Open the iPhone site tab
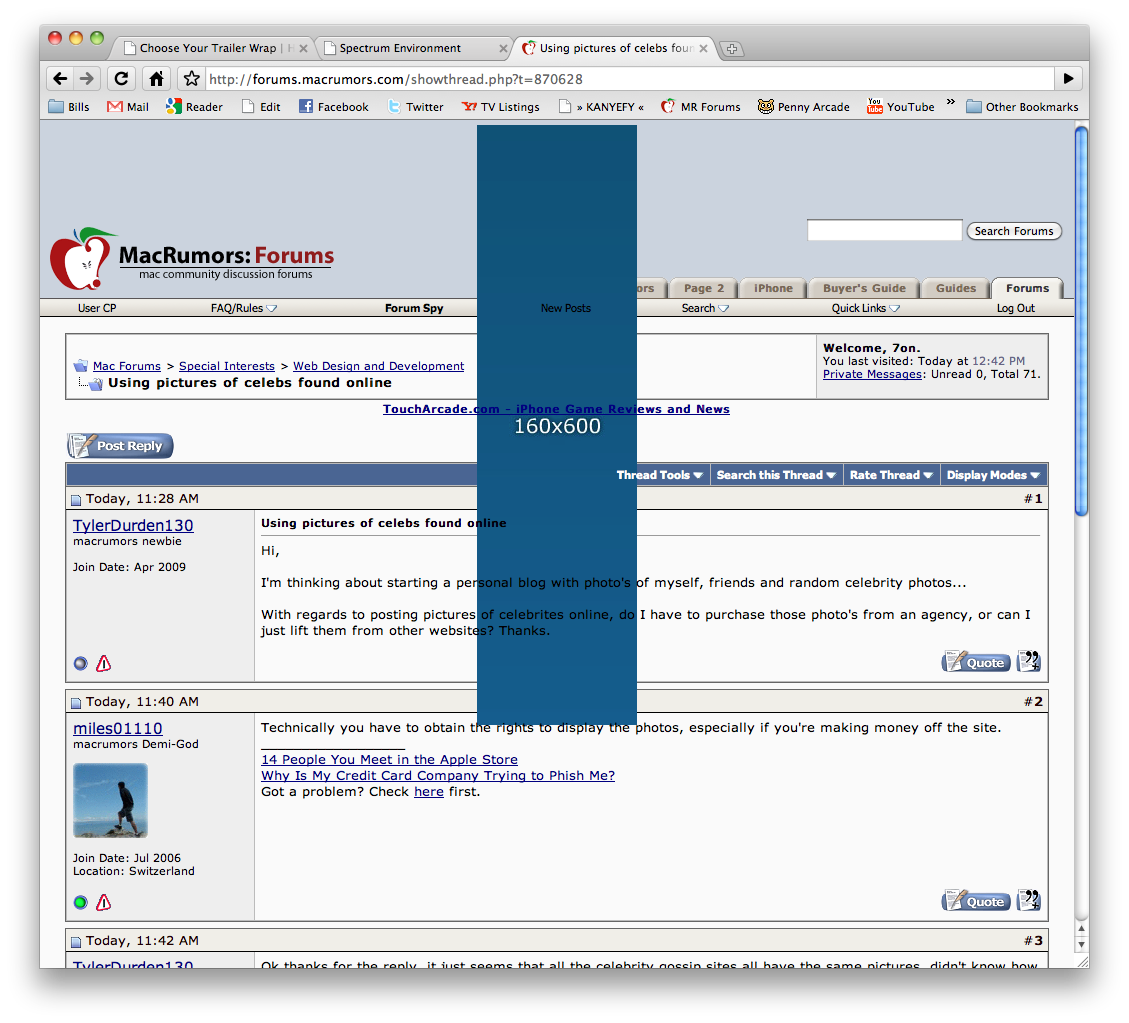1129x1023 pixels. pos(773,289)
